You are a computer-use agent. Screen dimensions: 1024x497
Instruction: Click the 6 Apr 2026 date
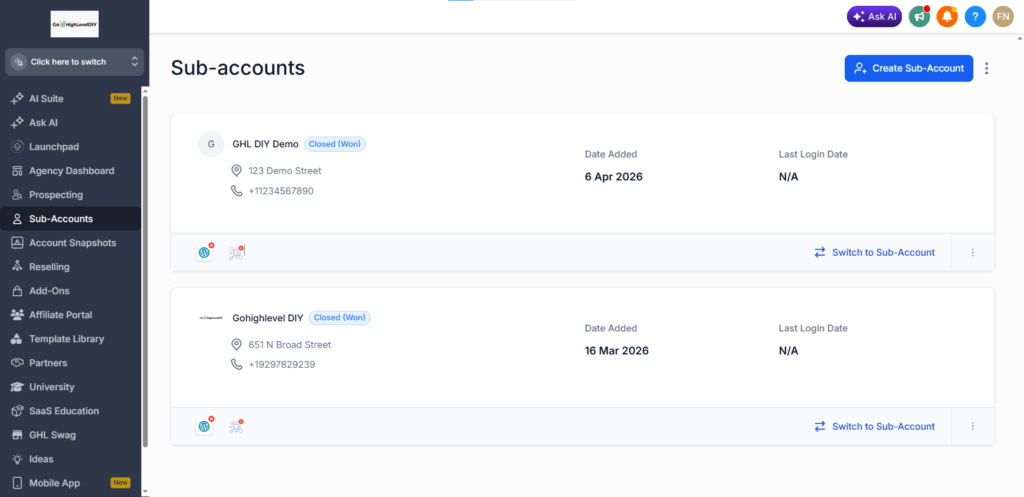pos(614,176)
